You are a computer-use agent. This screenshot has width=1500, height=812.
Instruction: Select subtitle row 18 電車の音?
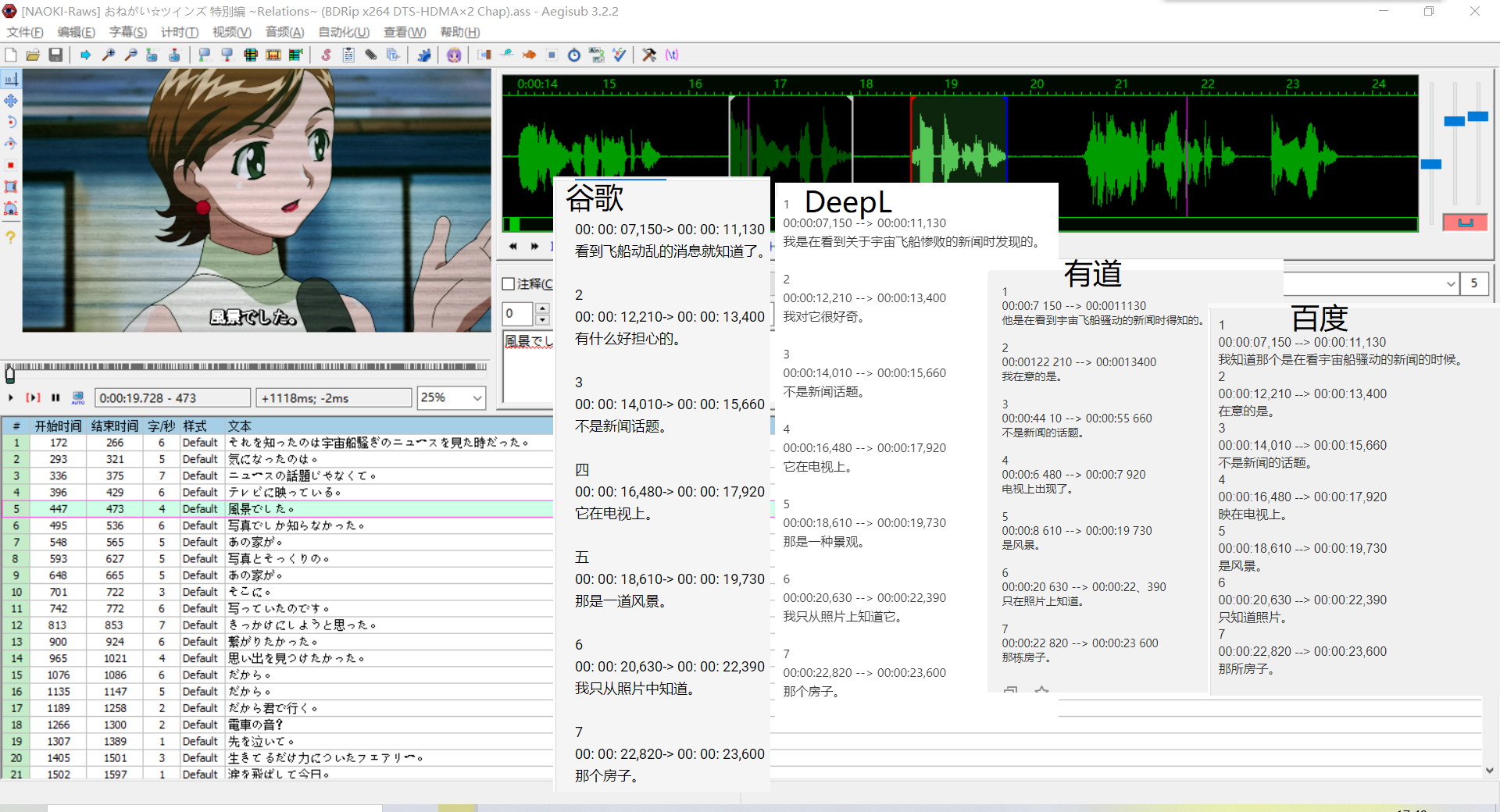pyautogui.click(x=277, y=725)
